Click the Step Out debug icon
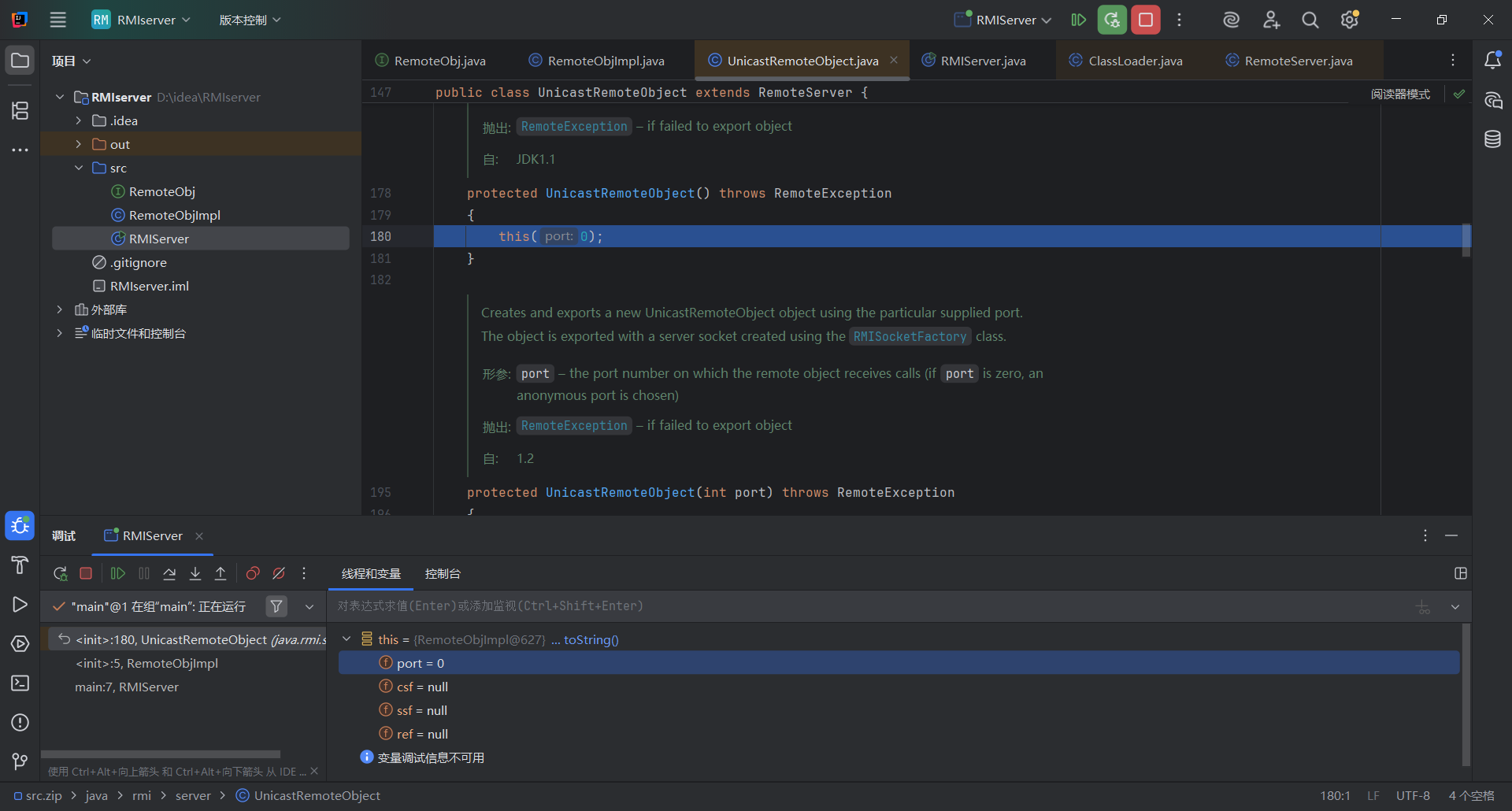1512x811 pixels. pos(220,573)
